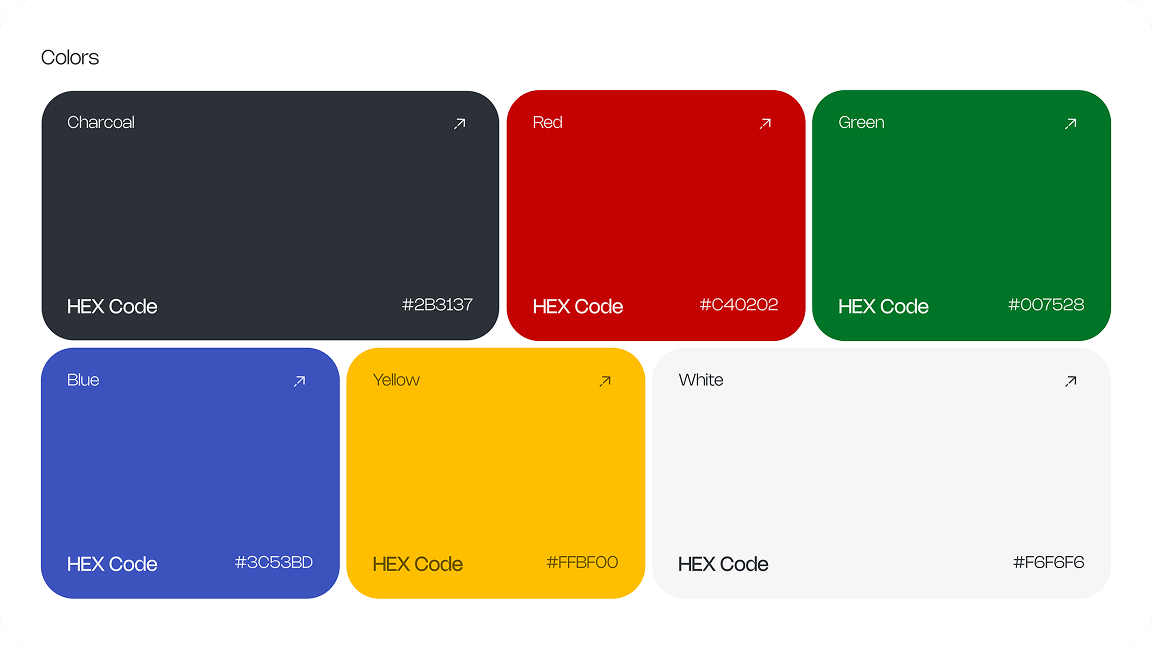Image resolution: width=1152 pixels, height=647 pixels.
Task: Click the #FFBF00 hex value
Action: (582, 563)
